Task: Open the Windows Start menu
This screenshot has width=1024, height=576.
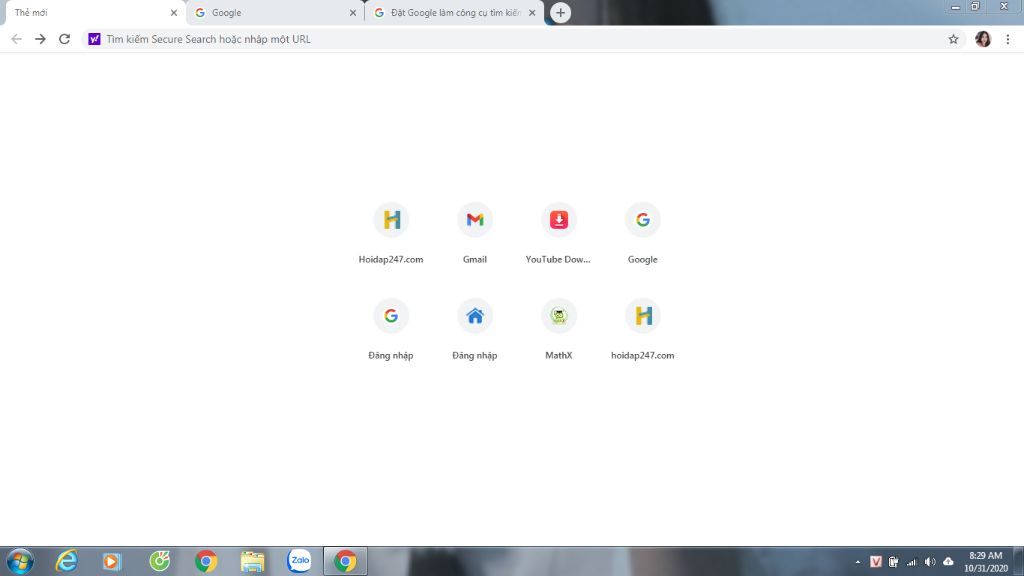Action: pos(20,562)
